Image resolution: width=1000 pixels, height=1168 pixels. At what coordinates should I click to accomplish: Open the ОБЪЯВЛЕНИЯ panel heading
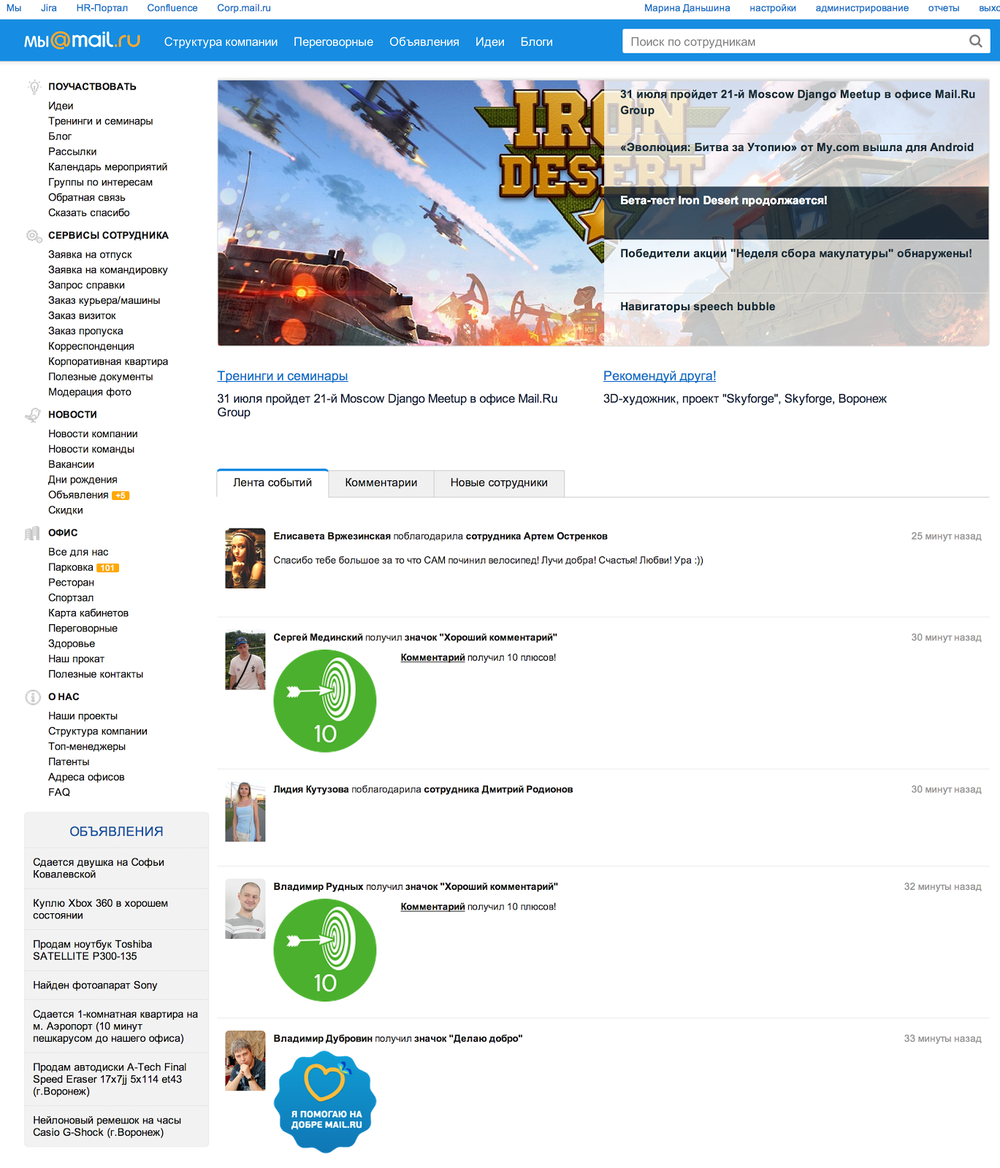pos(116,831)
